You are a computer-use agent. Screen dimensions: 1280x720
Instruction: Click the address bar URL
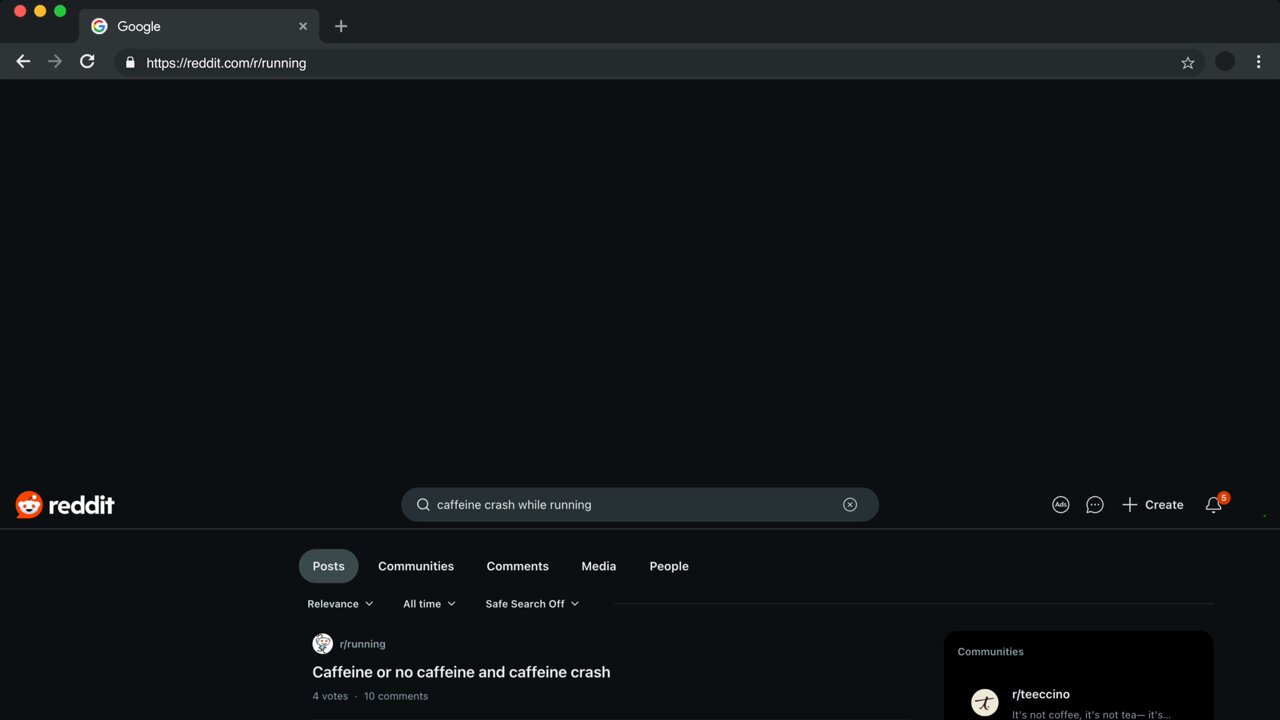[226, 63]
